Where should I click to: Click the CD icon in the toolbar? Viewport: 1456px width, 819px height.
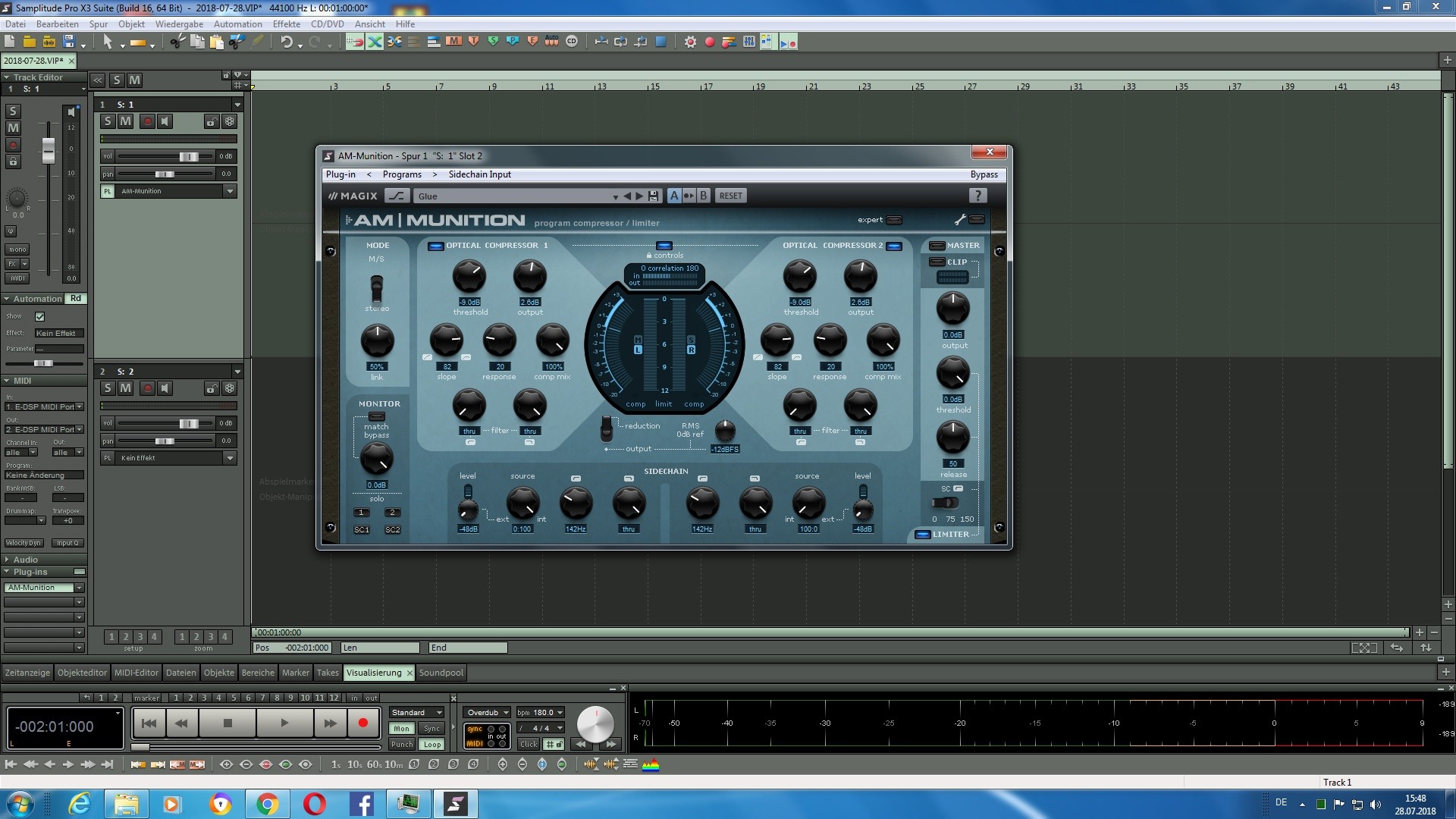click(x=572, y=42)
